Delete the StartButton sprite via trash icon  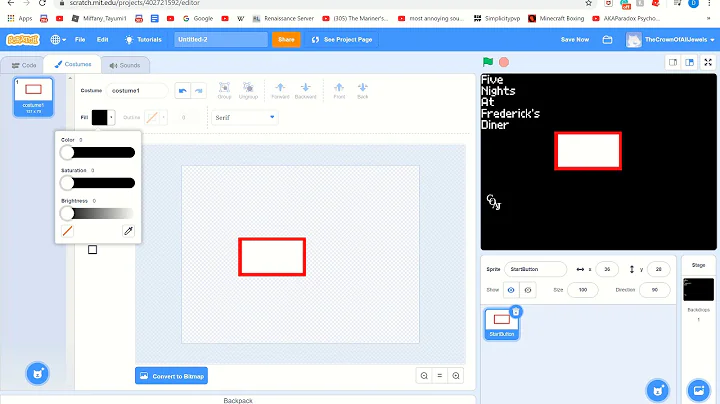(x=516, y=312)
